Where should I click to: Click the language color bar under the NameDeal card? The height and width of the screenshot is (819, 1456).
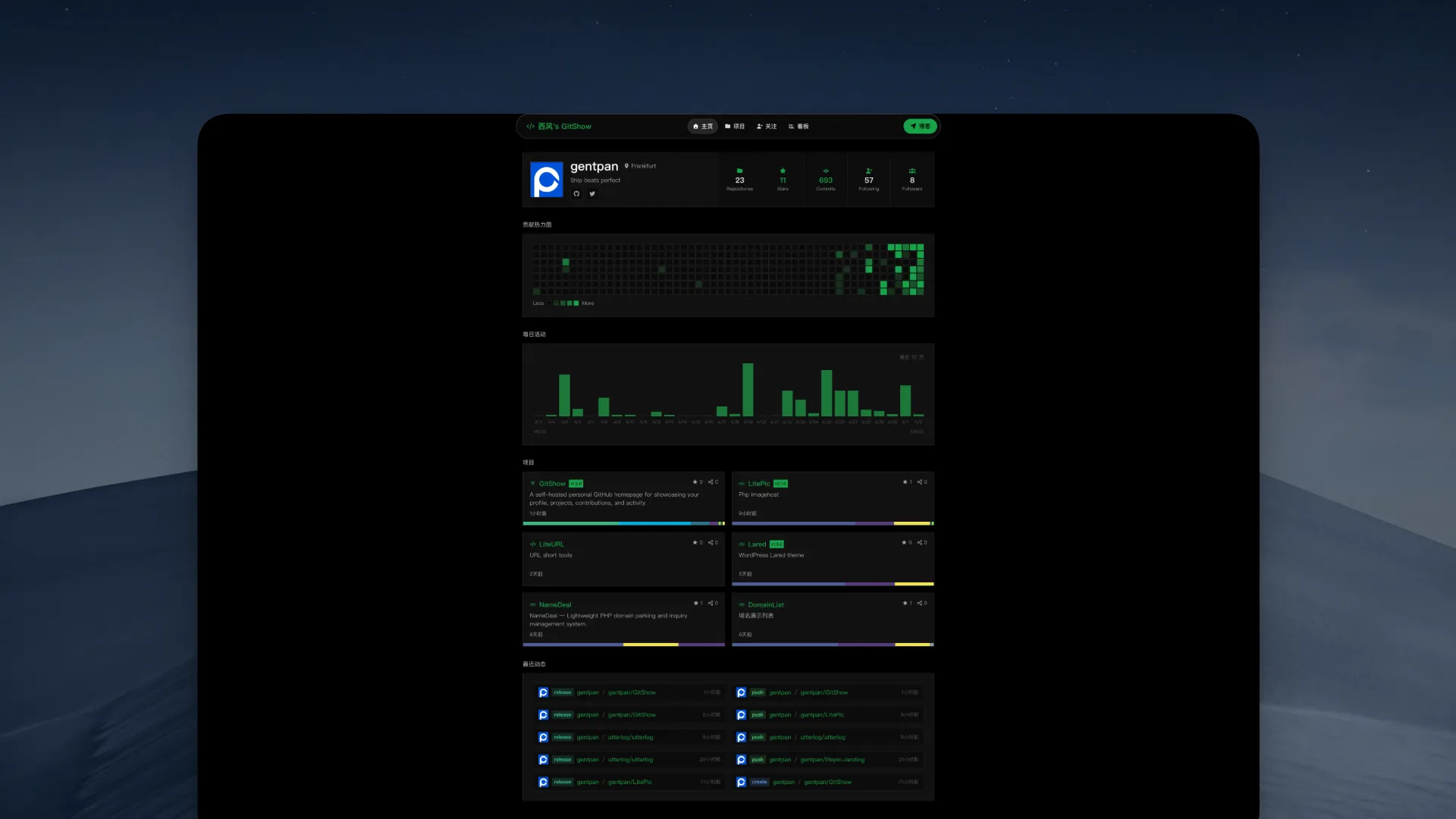pyautogui.click(x=624, y=645)
